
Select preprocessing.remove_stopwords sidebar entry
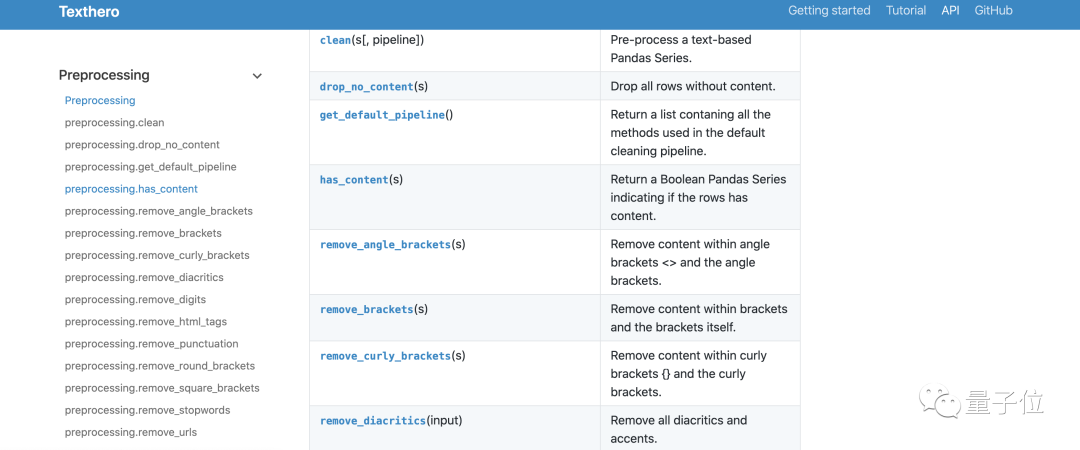(147, 410)
